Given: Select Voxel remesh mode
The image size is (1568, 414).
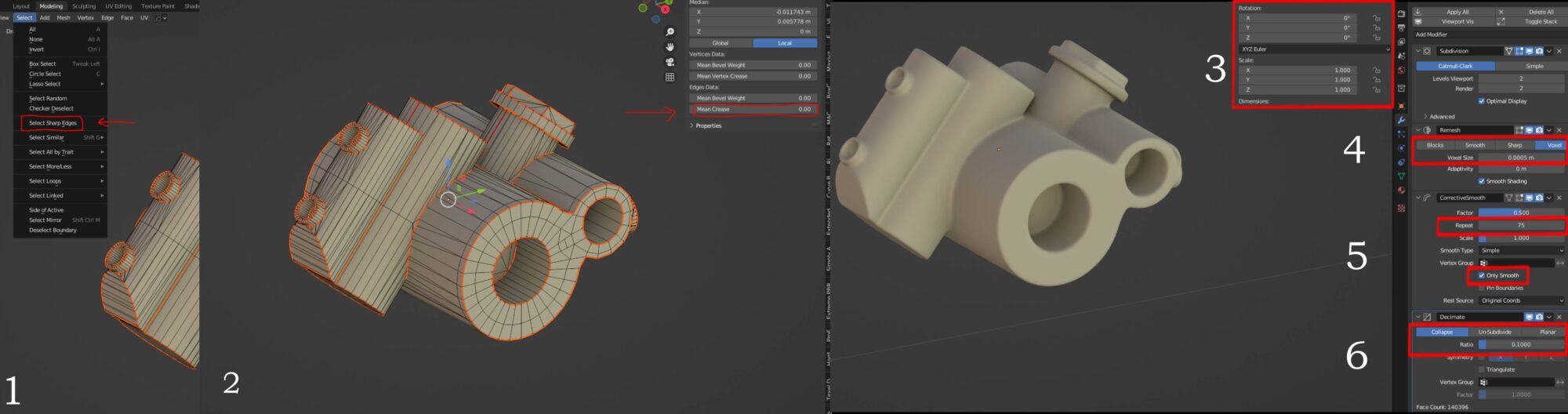Looking at the screenshot, I should pos(1551,145).
